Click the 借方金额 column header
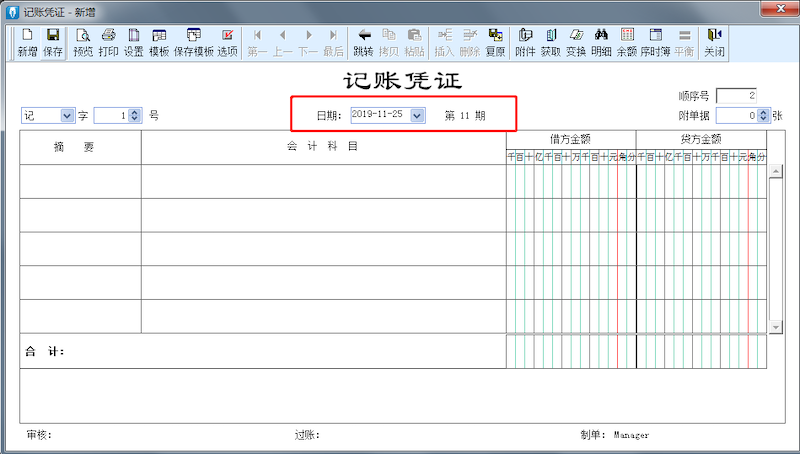 570,139
